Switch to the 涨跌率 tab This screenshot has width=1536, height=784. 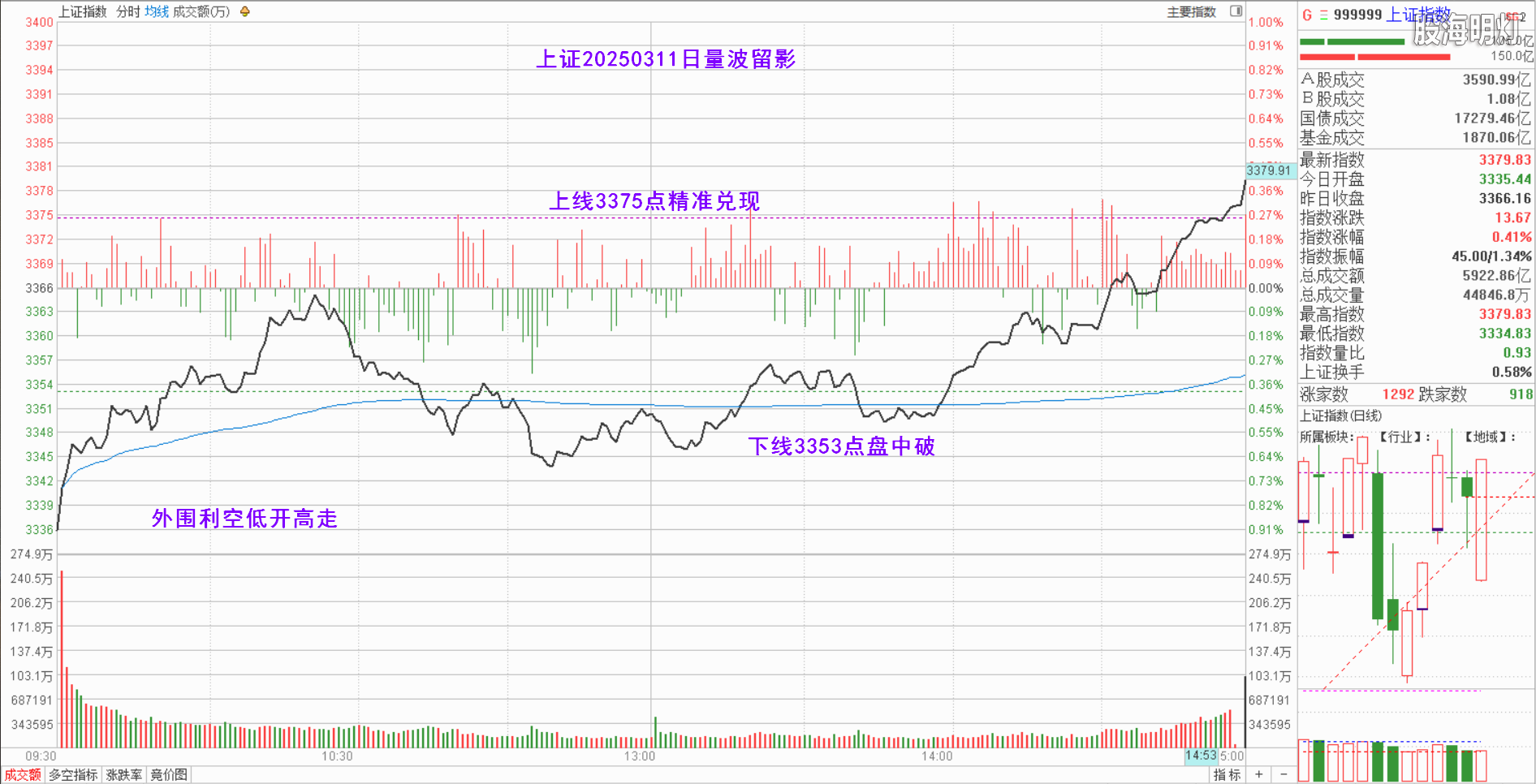[x=124, y=775]
